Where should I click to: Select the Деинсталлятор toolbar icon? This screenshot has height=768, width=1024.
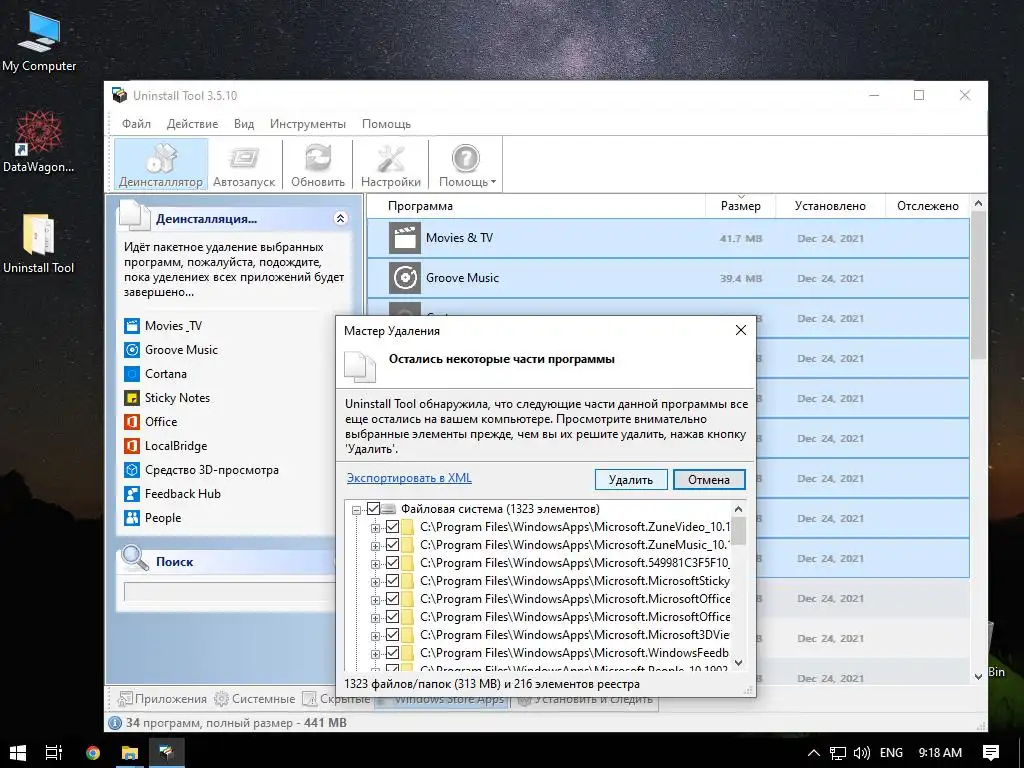pos(161,165)
